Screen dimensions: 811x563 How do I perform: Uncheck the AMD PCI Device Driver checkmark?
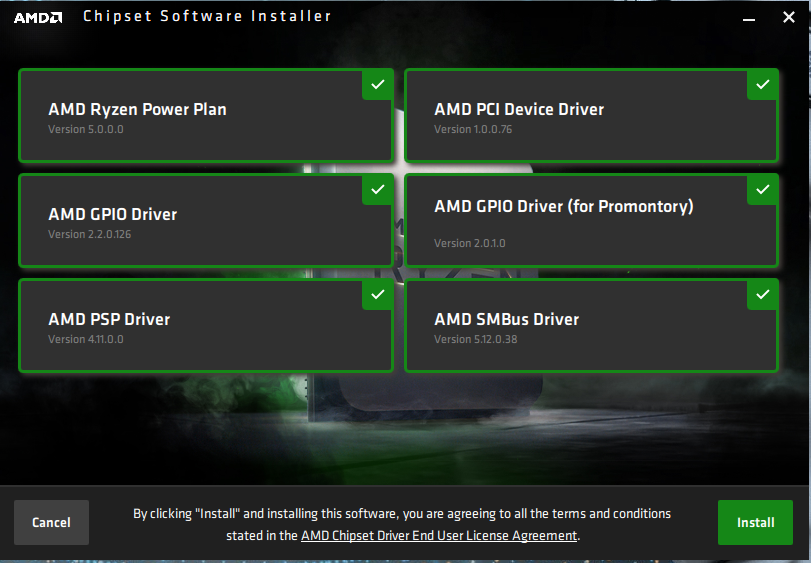(x=762, y=85)
